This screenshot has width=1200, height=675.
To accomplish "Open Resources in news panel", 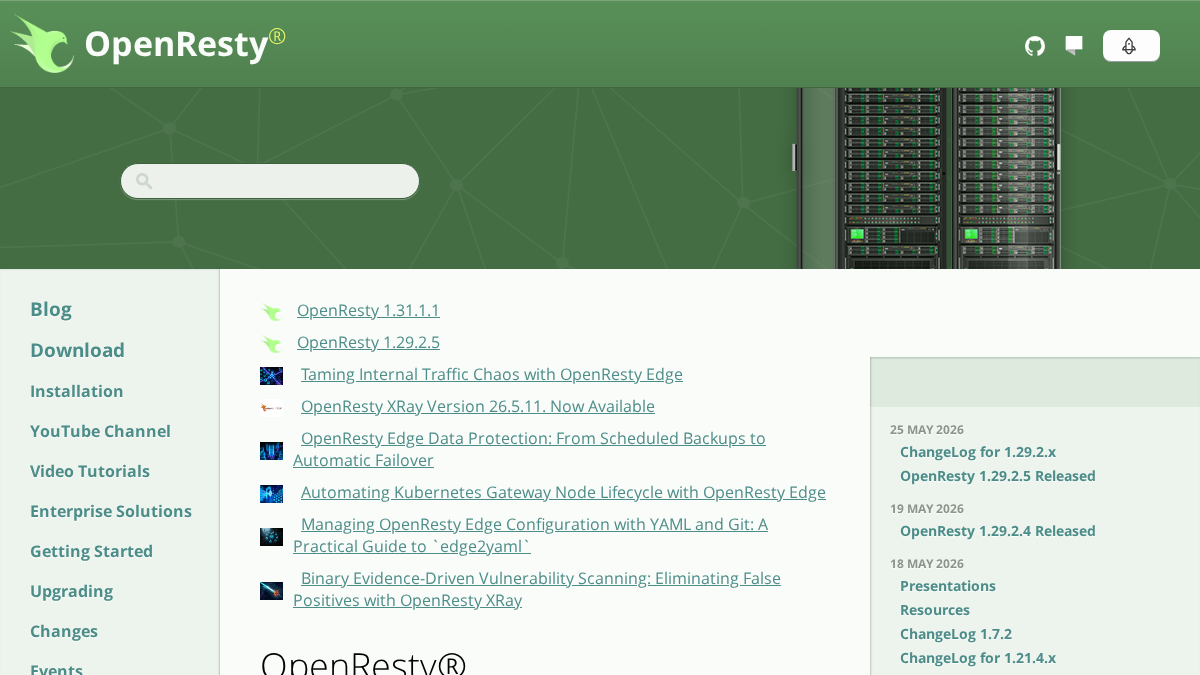I will (935, 610).
